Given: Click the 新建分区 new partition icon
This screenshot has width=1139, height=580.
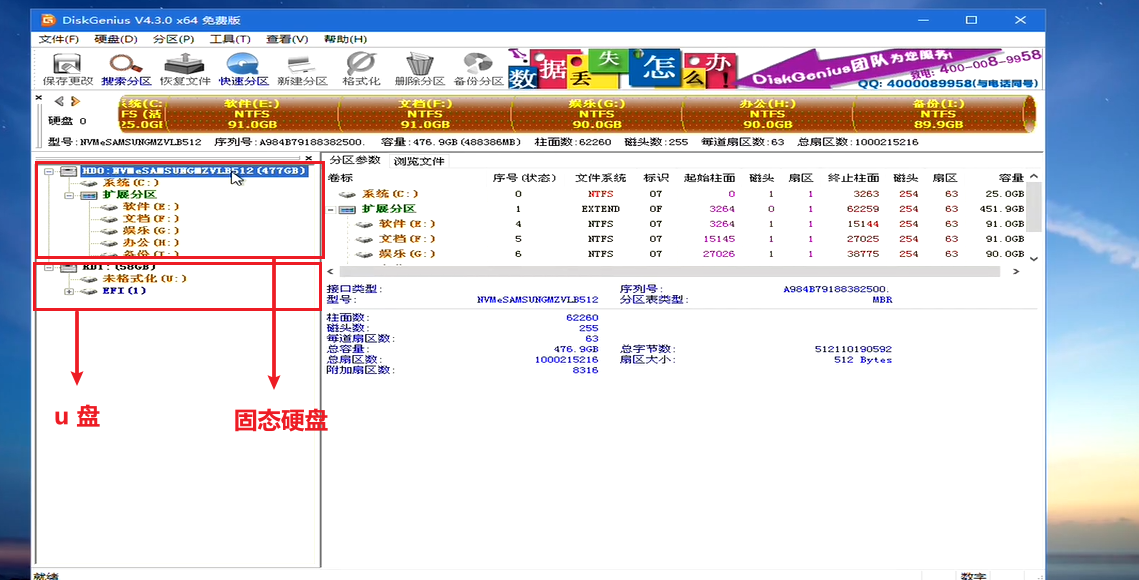Looking at the screenshot, I should pyautogui.click(x=302, y=68).
